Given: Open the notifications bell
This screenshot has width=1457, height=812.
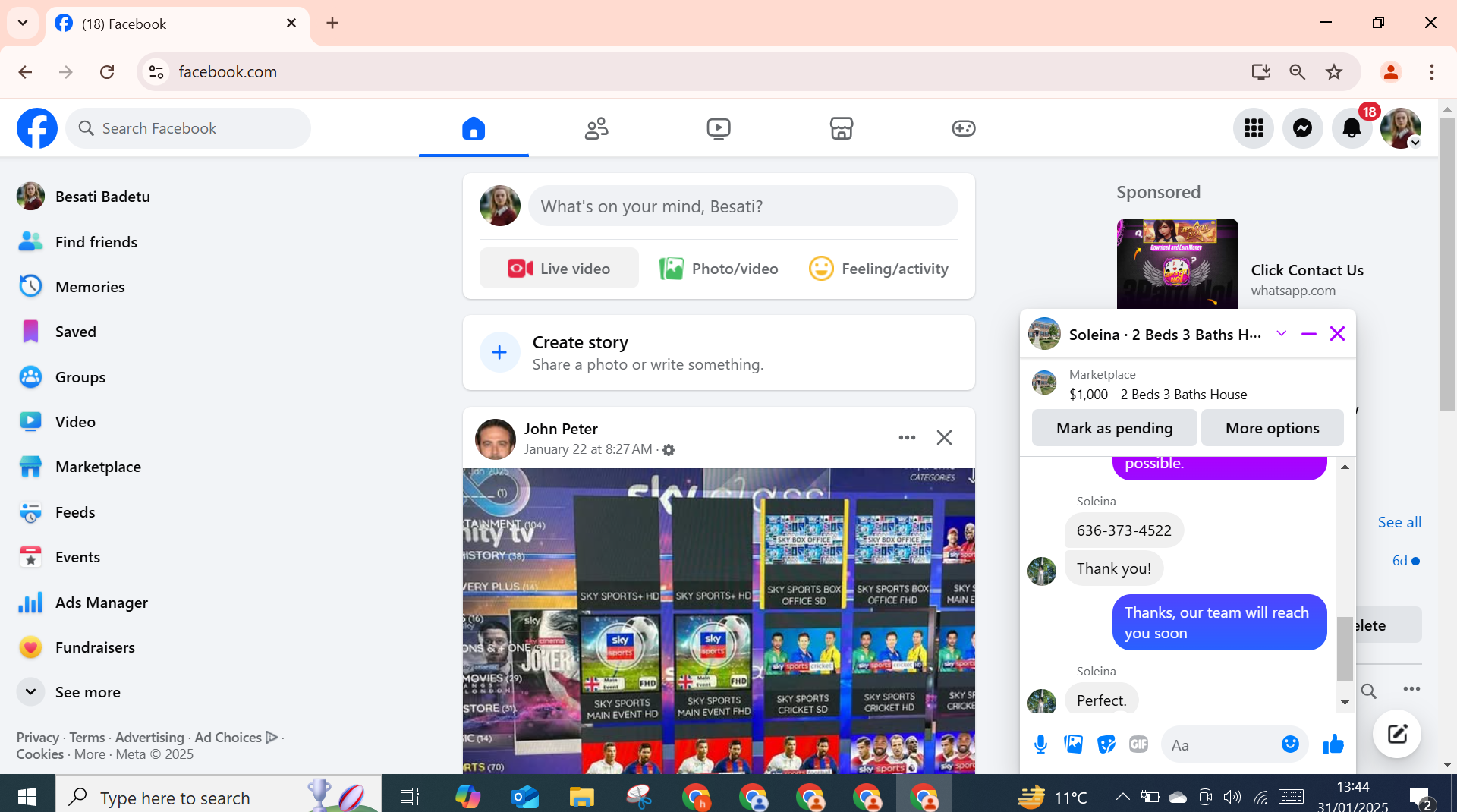Looking at the screenshot, I should [1352, 128].
